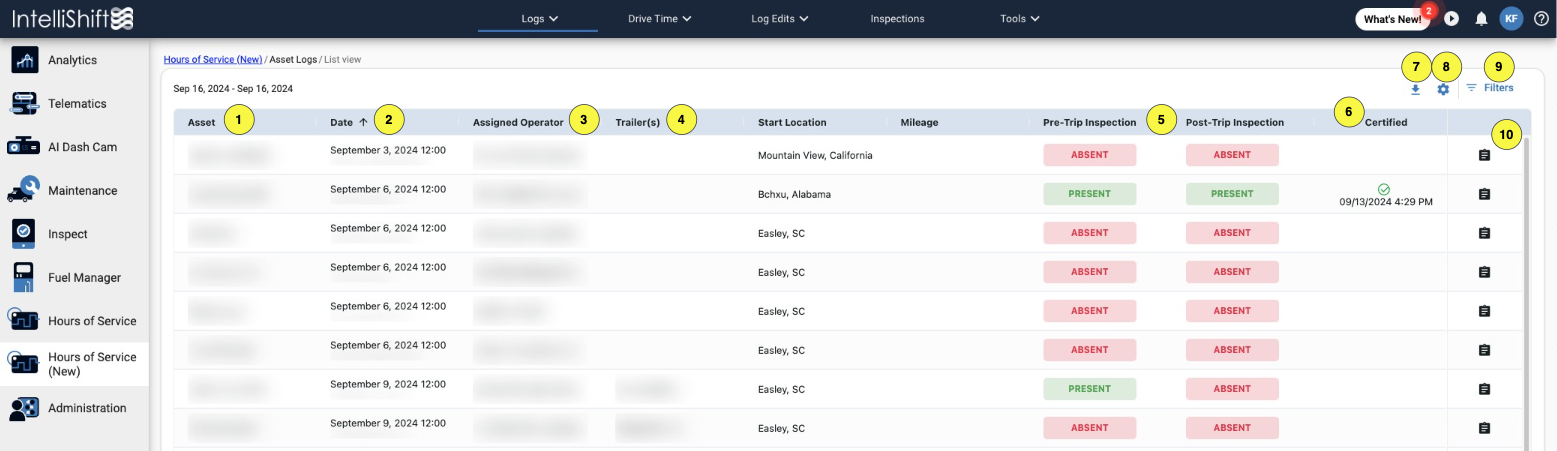Click the Sep 16, 2024 date range
The height and width of the screenshot is (451, 1557).
233,89
